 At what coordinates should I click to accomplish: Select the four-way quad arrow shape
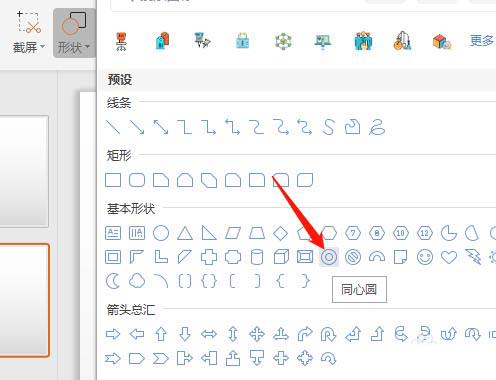point(257,334)
